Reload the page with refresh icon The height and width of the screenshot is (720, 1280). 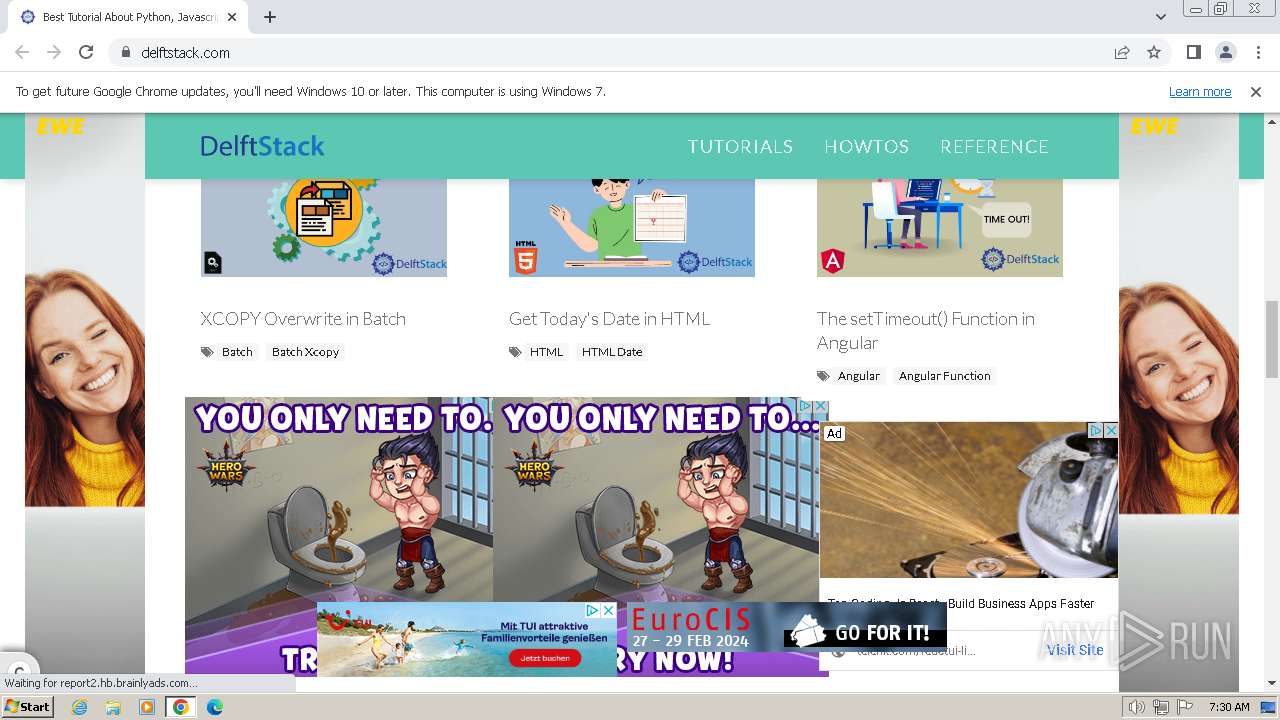click(86, 52)
